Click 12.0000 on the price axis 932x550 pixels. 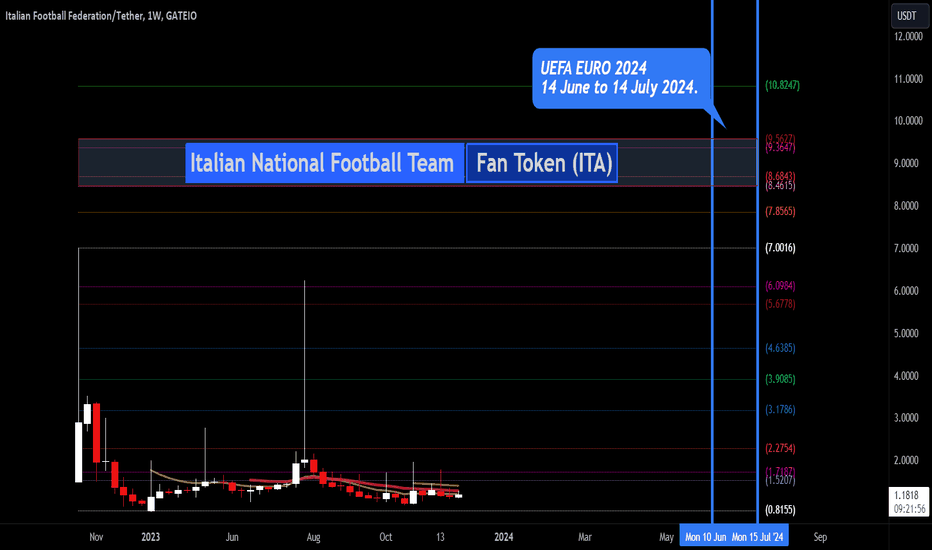[x=908, y=36]
